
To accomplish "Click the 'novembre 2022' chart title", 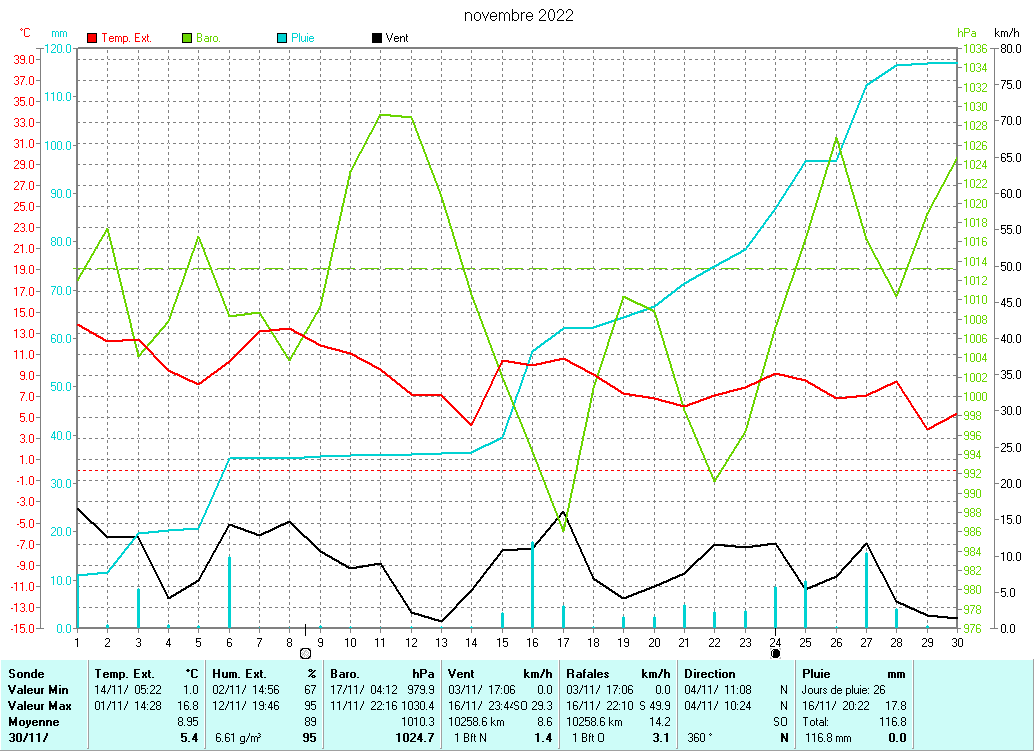I will click(x=519, y=16).
